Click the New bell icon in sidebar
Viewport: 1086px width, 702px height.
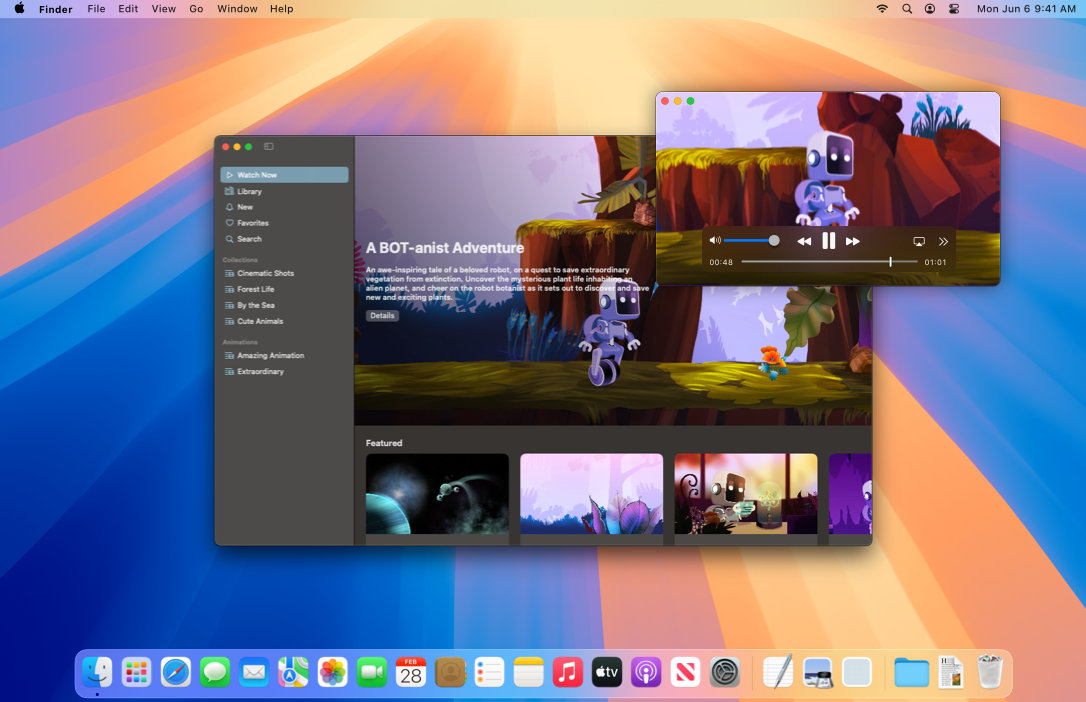pyautogui.click(x=231, y=206)
